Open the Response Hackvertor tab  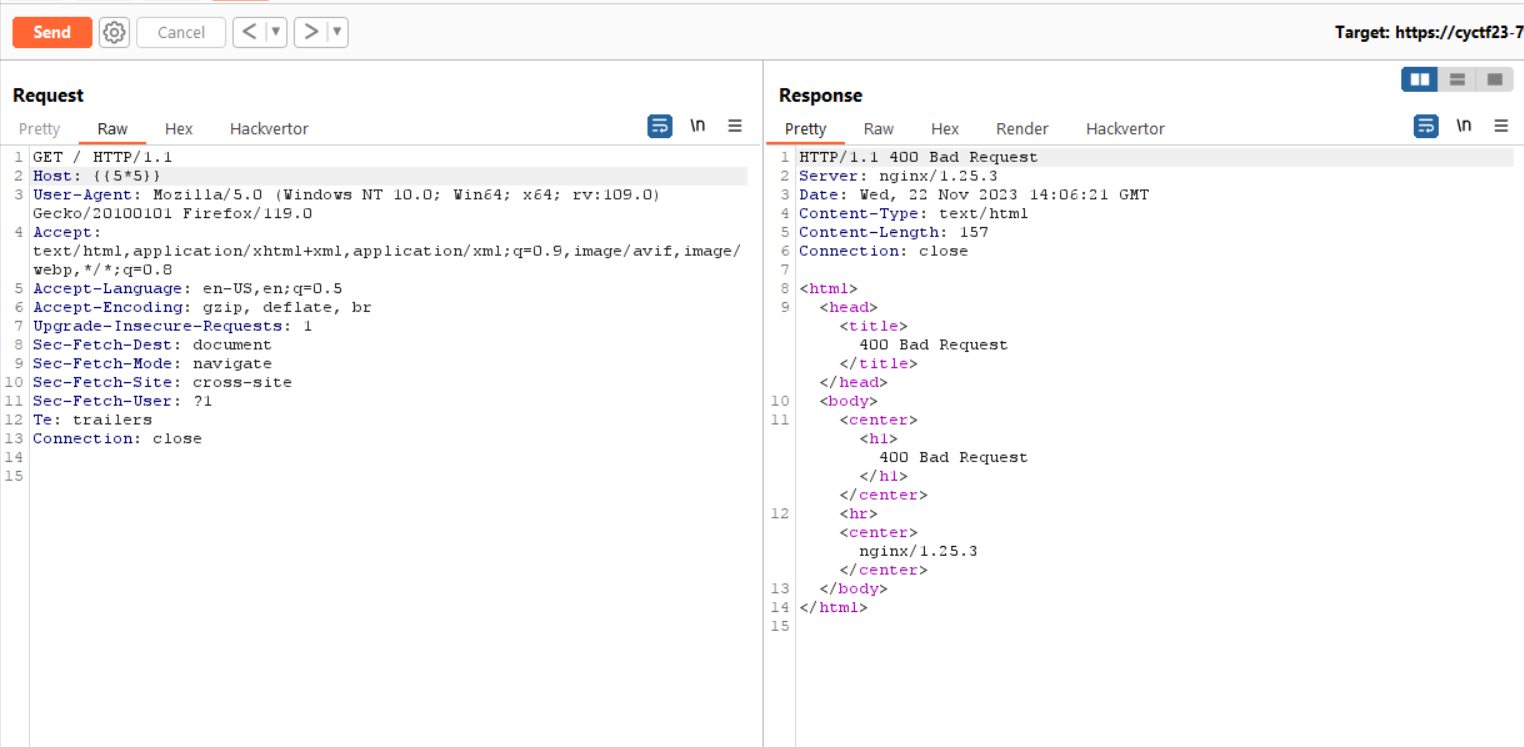click(1125, 129)
